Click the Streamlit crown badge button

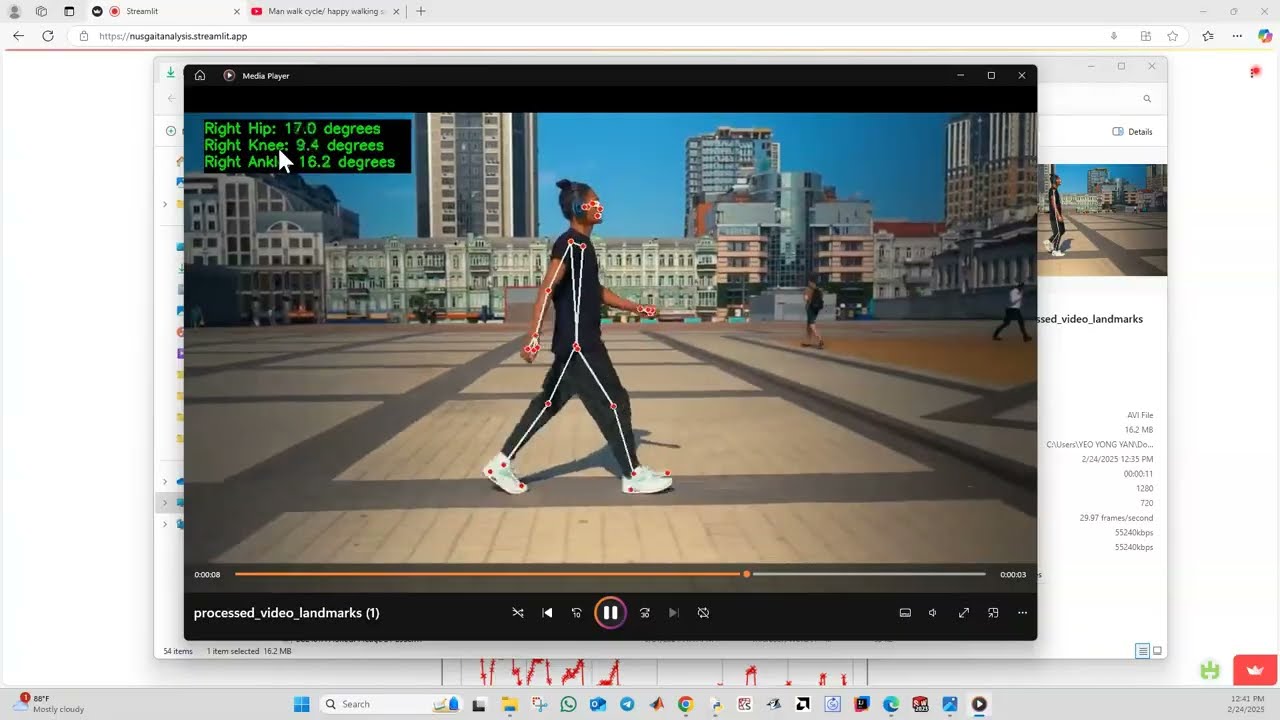pyautogui.click(x=1256, y=670)
